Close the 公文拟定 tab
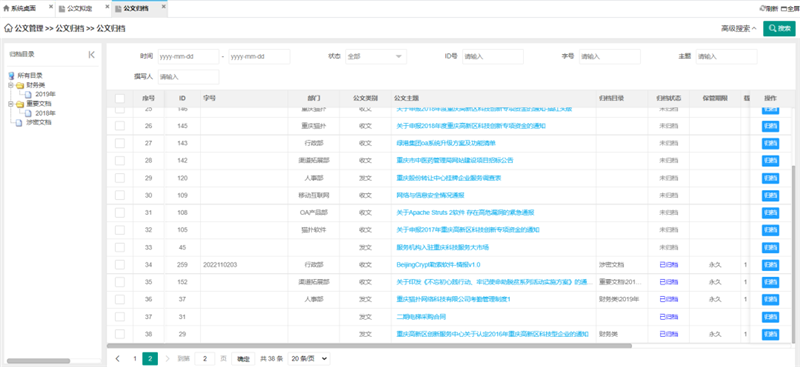Image resolution: width=800 pixels, height=367 pixels. click(x=107, y=7)
